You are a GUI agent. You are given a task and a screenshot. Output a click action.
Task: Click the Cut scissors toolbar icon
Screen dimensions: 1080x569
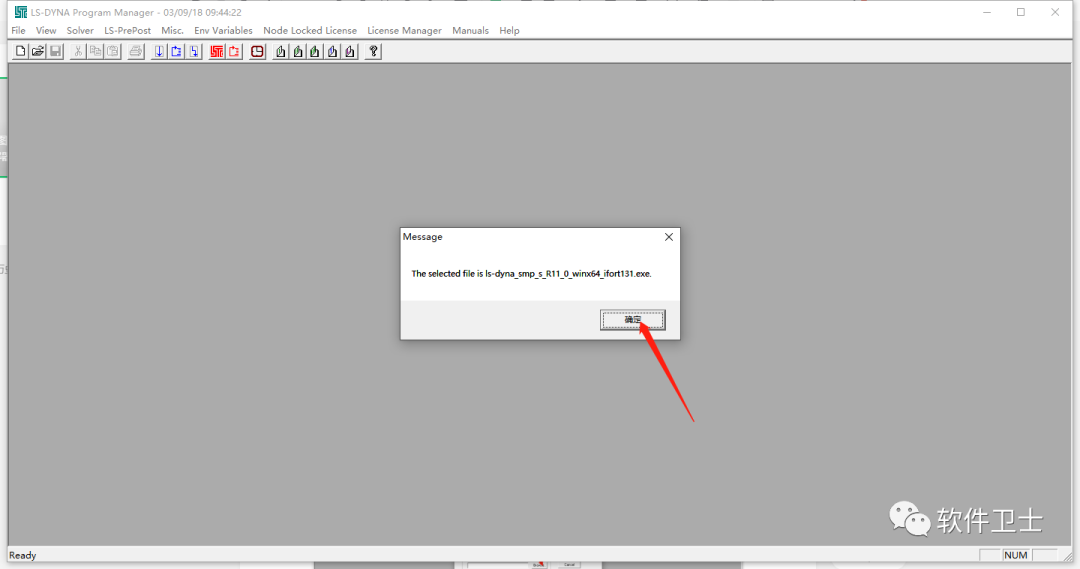(78, 51)
